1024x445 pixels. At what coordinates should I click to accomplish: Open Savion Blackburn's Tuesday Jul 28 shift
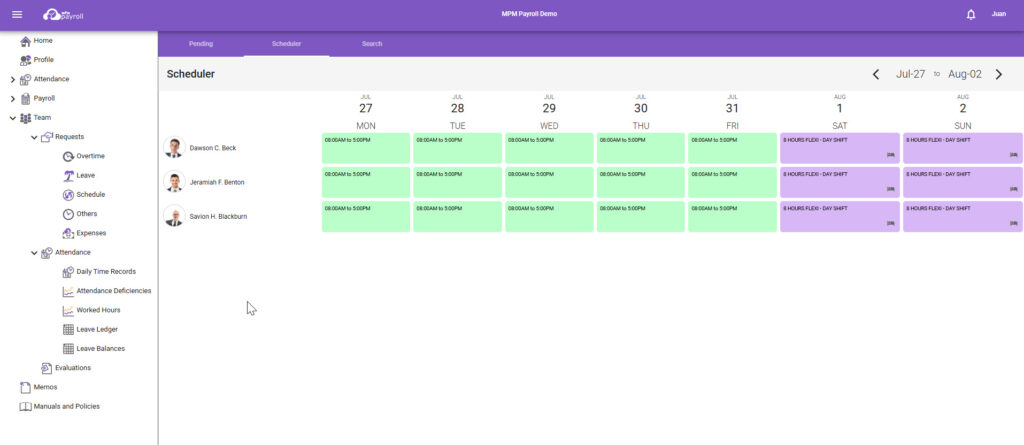pos(457,216)
